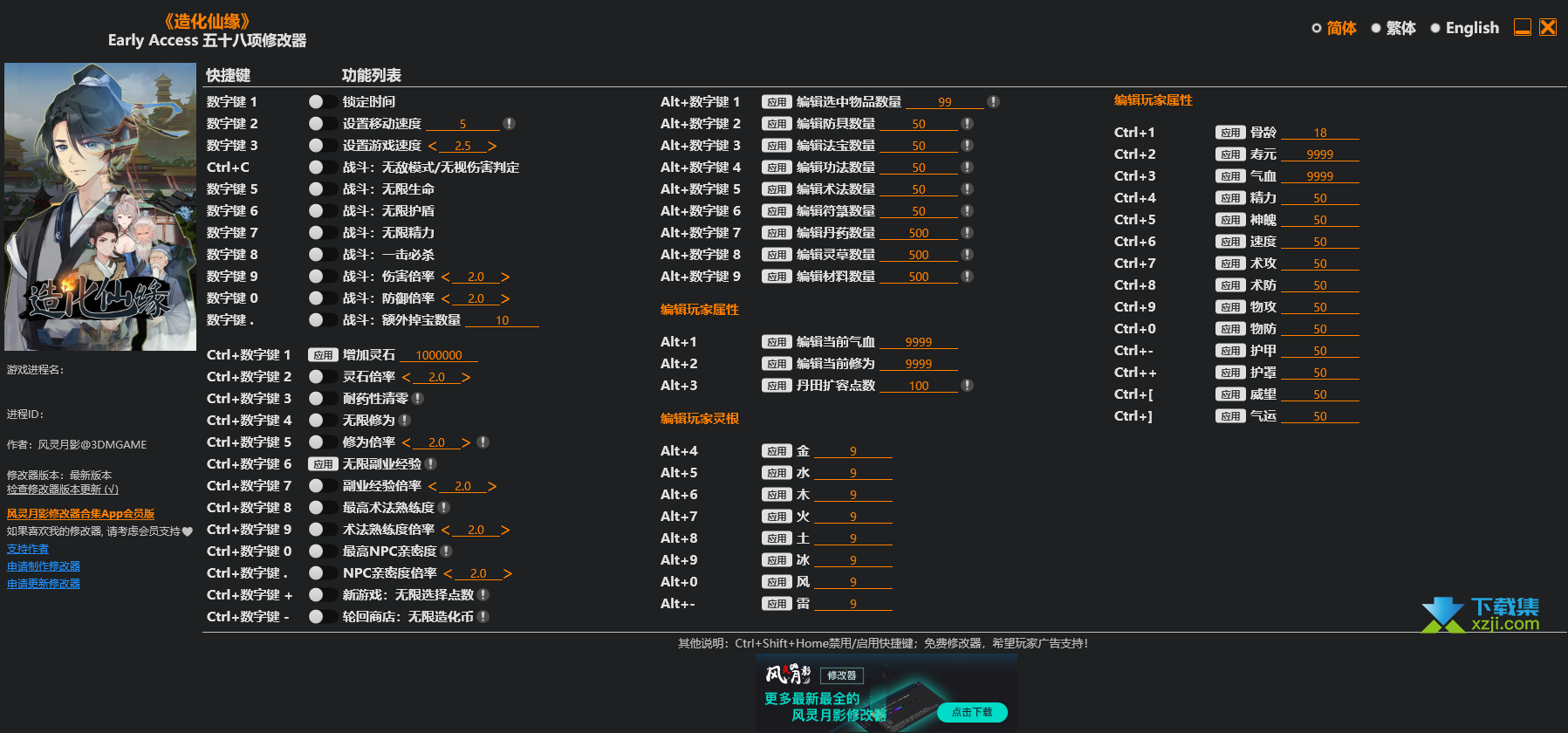Increase 灵石倍率 with right arrow
The height and width of the screenshot is (733, 1568).
466,377
